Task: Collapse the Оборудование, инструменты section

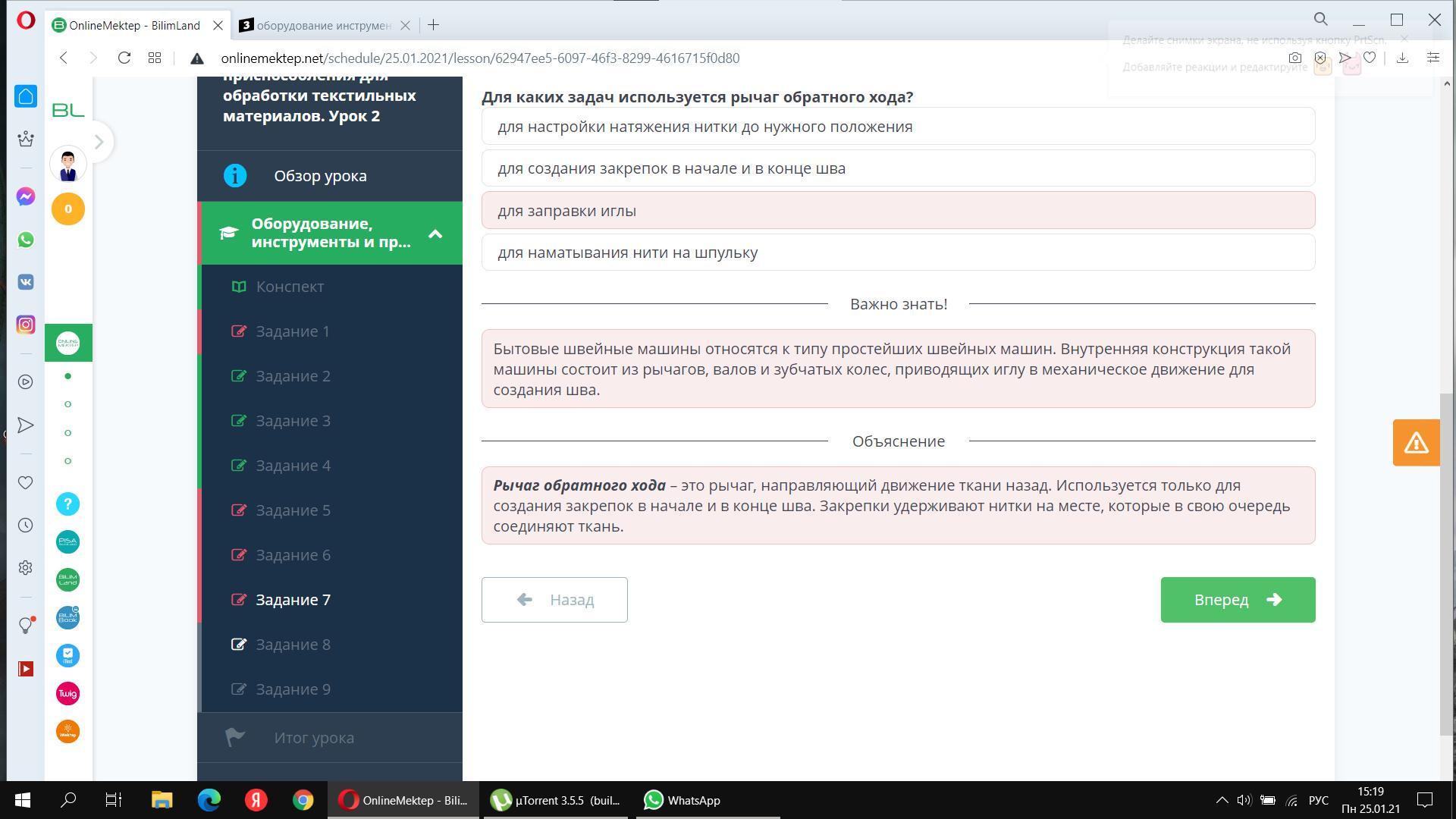Action: [x=435, y=234]
